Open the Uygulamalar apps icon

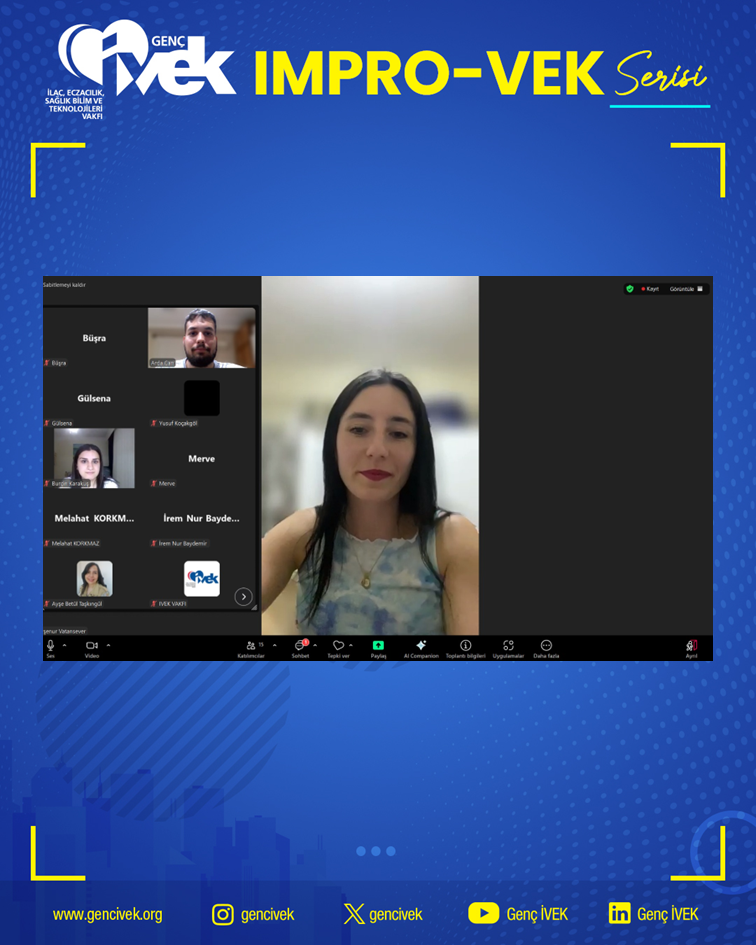coord(508,646)
